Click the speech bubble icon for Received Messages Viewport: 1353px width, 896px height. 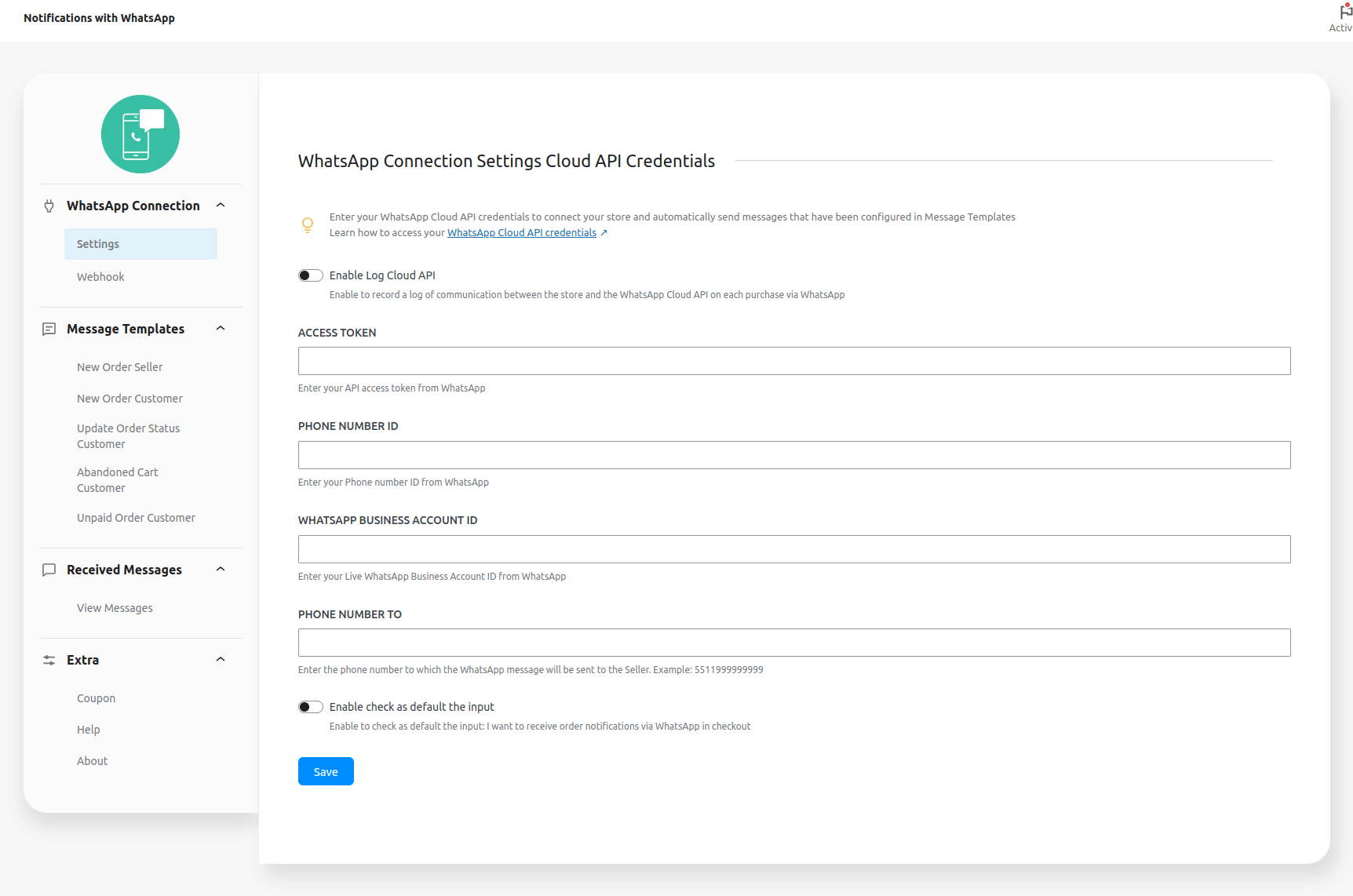click(49, 570)
